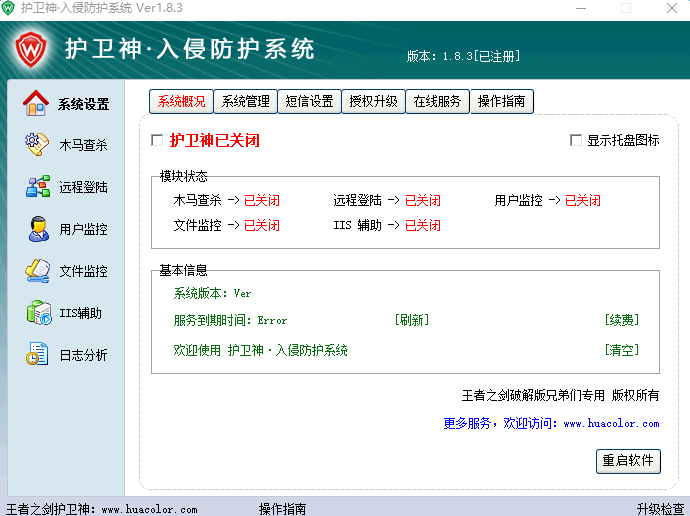Image resolution: width=690 pixels, height=516 pixels.
Task: Click the 欢迎使用 护卫神·入侵防护系统 message
Action: click(x=260, y=351)
